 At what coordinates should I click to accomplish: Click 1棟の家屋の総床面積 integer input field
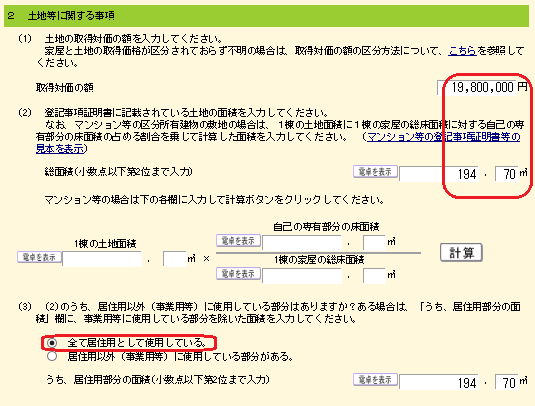pos(302,276)
